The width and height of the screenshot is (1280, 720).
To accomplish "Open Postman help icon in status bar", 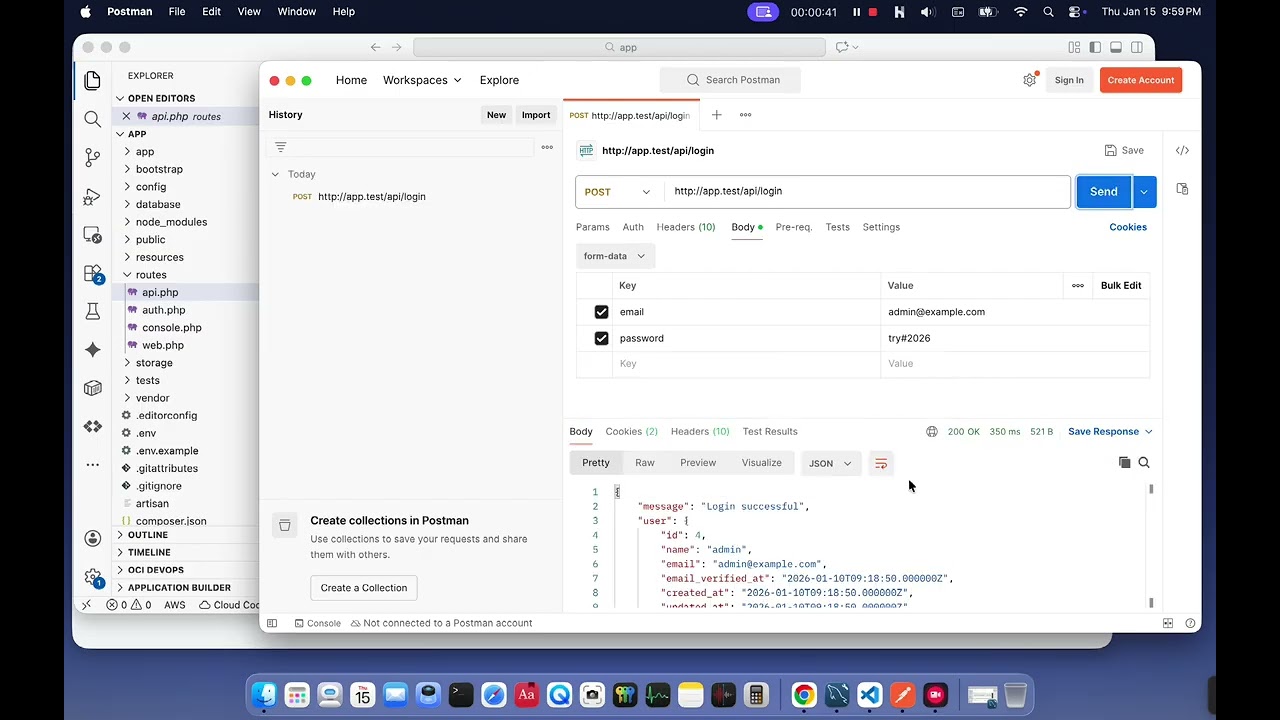I will [x=1190, y=623].
